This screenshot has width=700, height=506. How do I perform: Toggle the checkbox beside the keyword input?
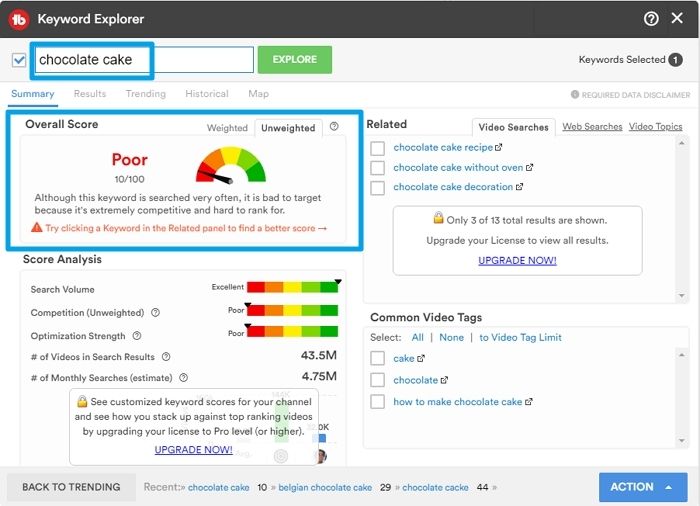(19, 60)
